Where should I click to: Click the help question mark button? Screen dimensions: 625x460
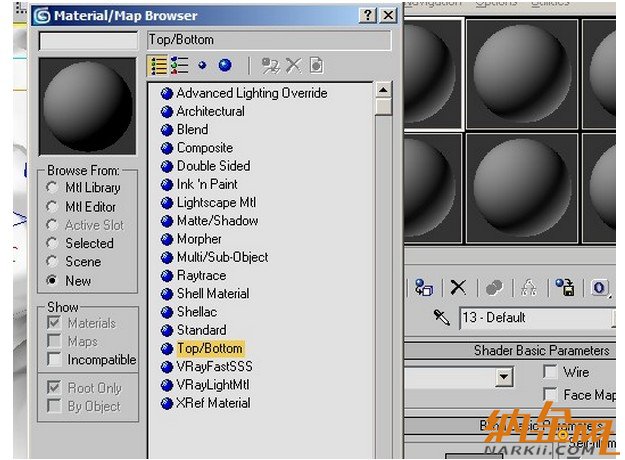click(368, 16)
